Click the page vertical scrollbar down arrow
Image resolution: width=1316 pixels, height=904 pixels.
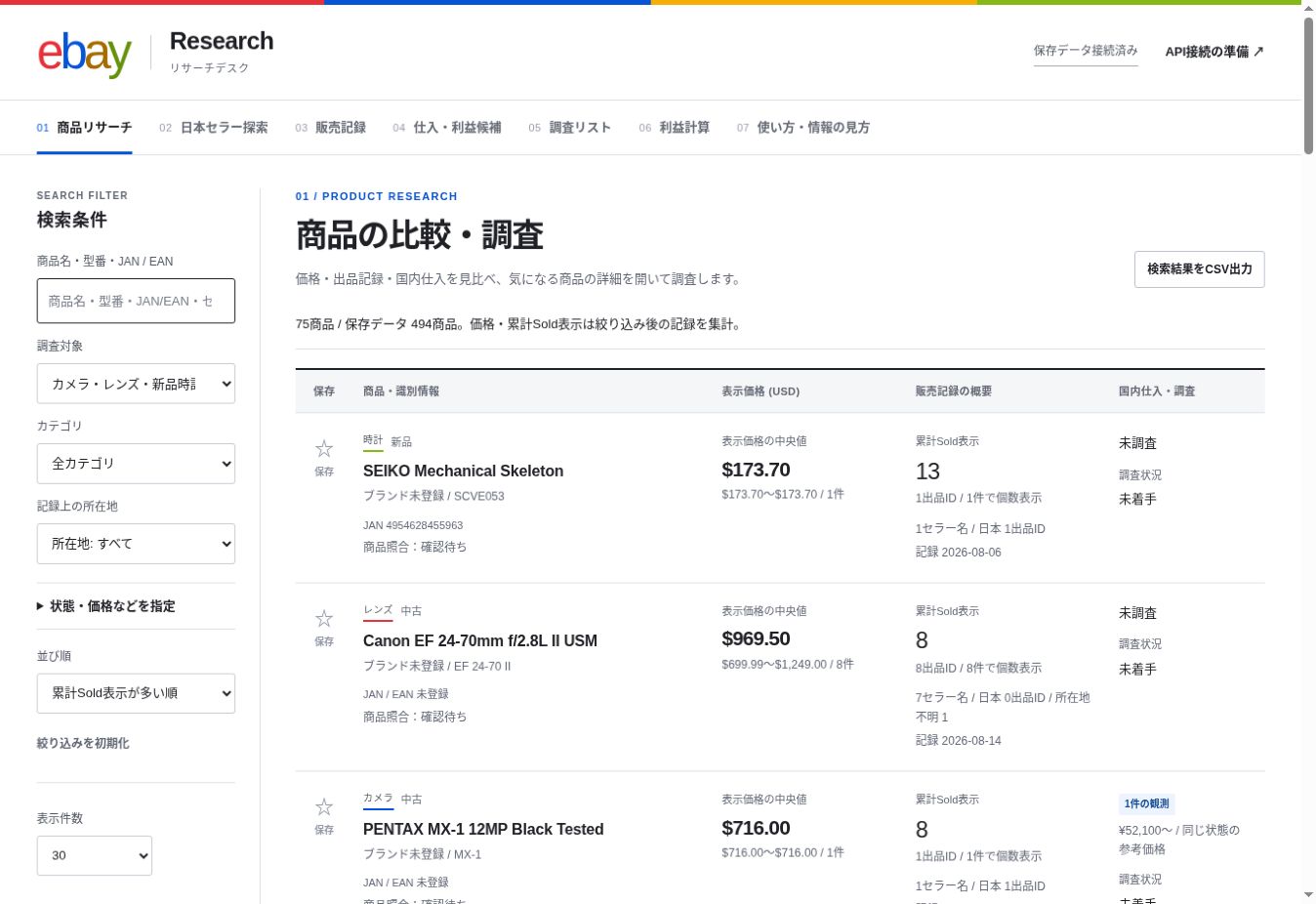pos(1308,894)
